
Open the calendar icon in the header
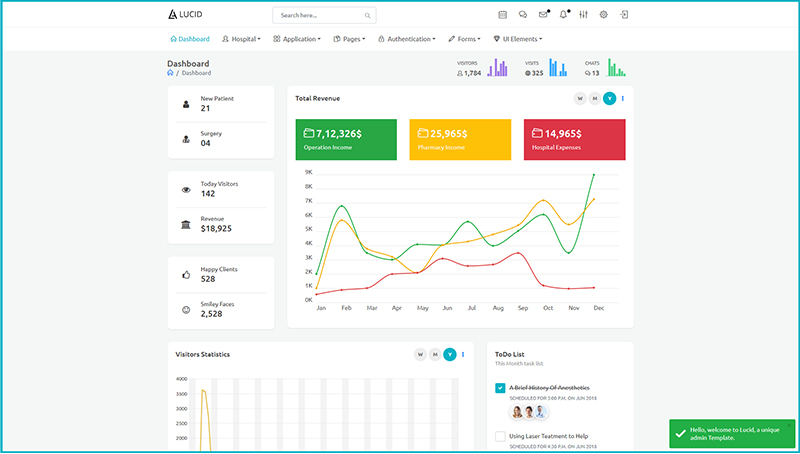coord(502,15)
